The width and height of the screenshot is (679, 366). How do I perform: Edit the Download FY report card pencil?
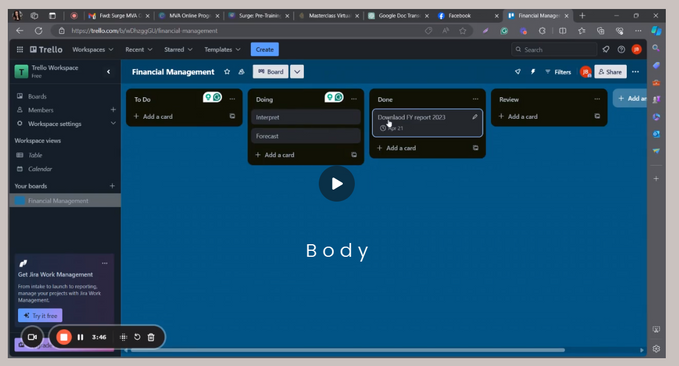pos(475,117)
